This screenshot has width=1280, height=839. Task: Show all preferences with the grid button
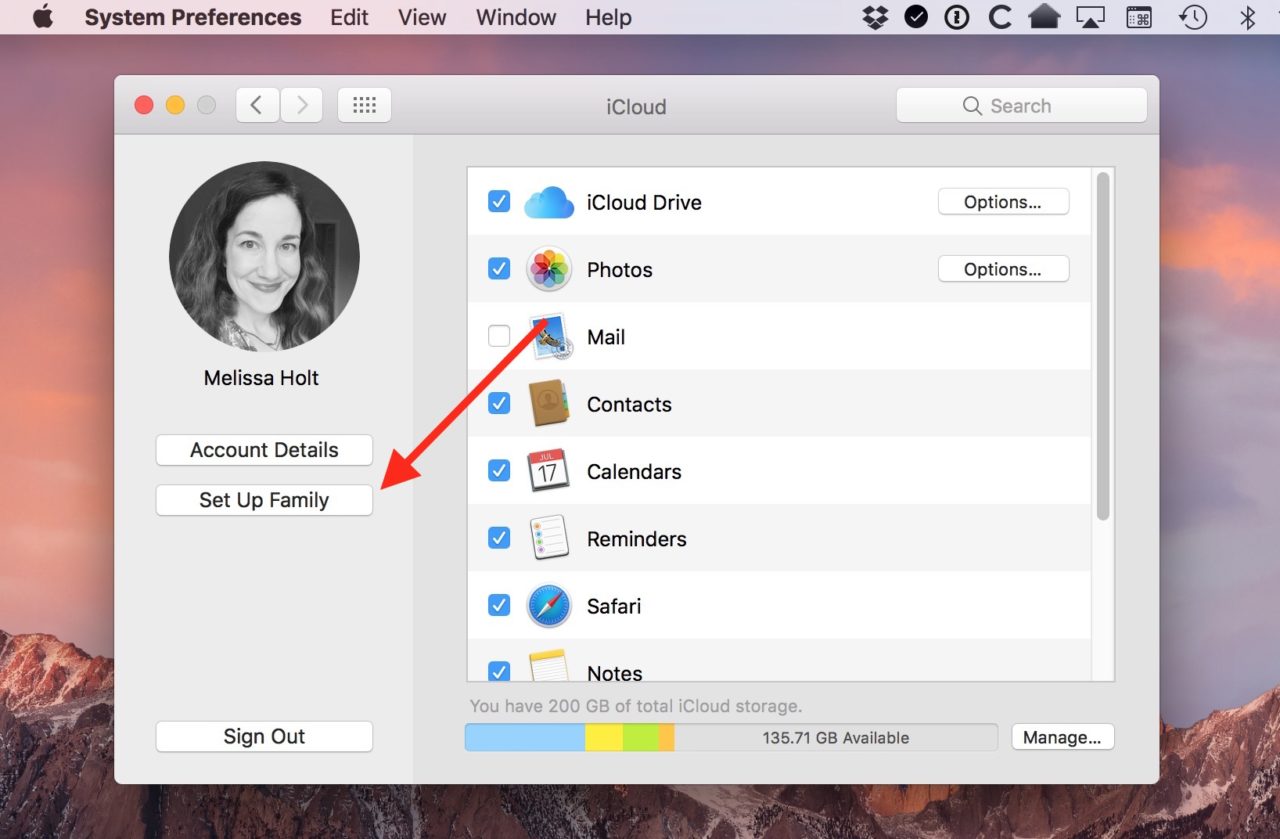coord(364,105)
